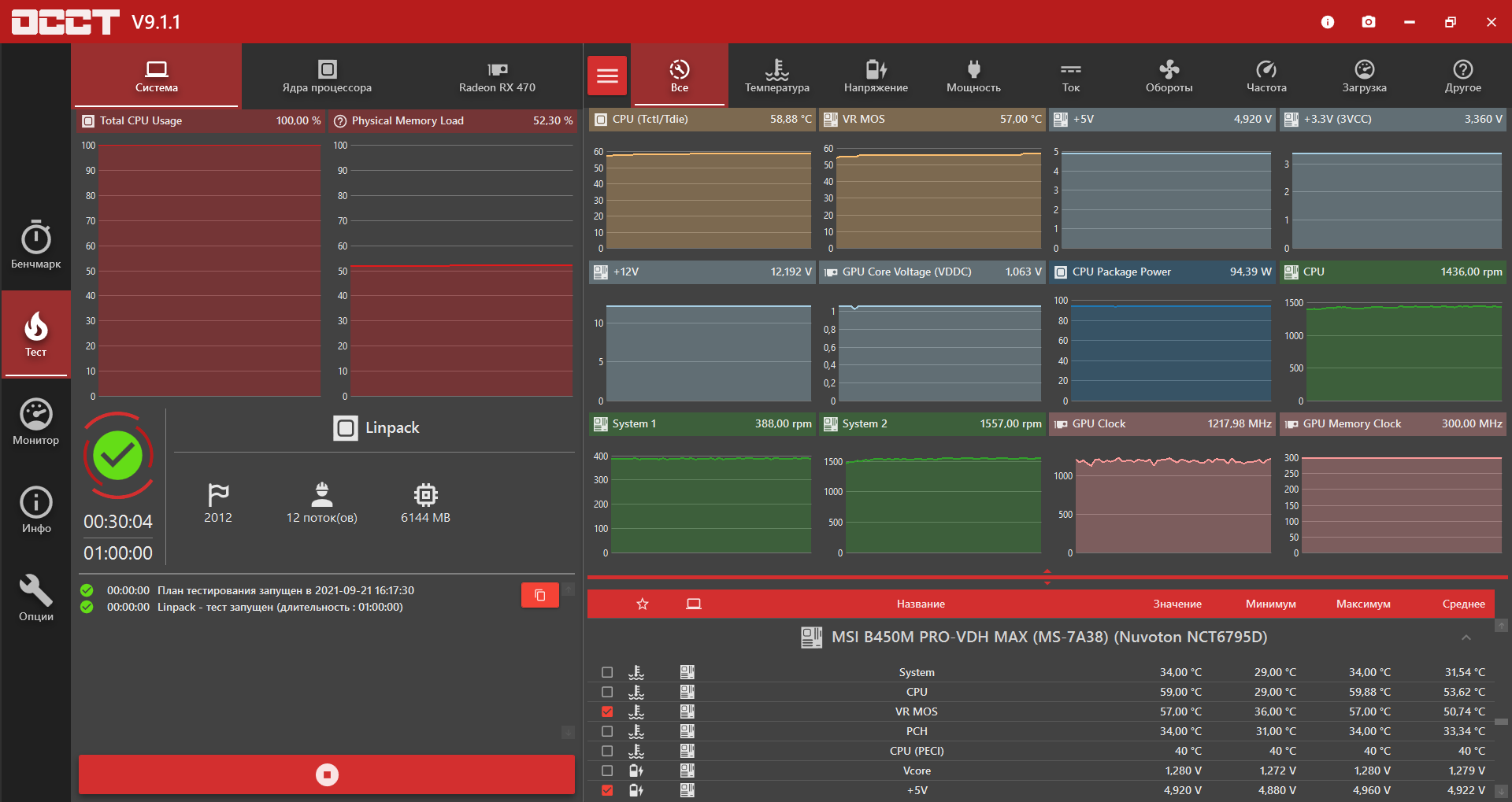Click the 2012 version flag icon
This screenshot has width=1512, height=802.
click(x=218, y=494)
